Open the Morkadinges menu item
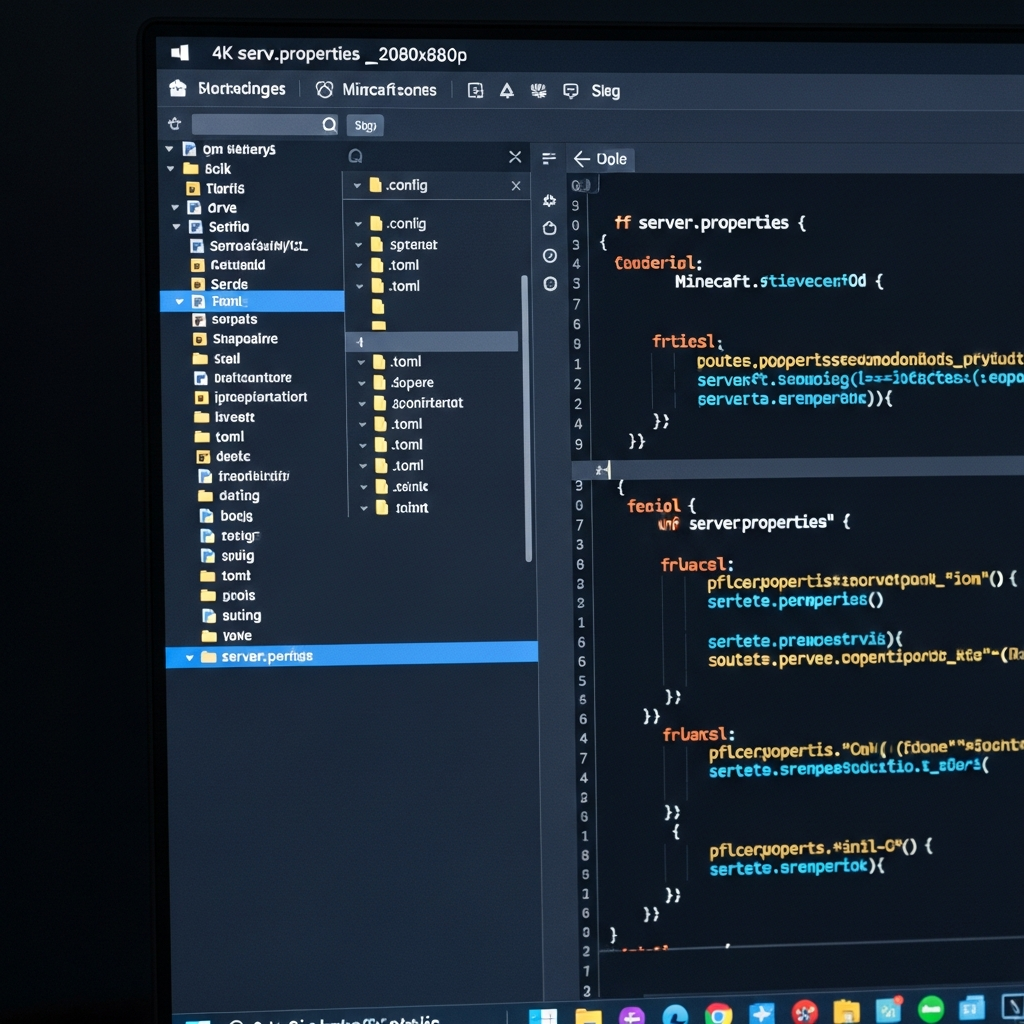1024x1024 pixels. 242,89
